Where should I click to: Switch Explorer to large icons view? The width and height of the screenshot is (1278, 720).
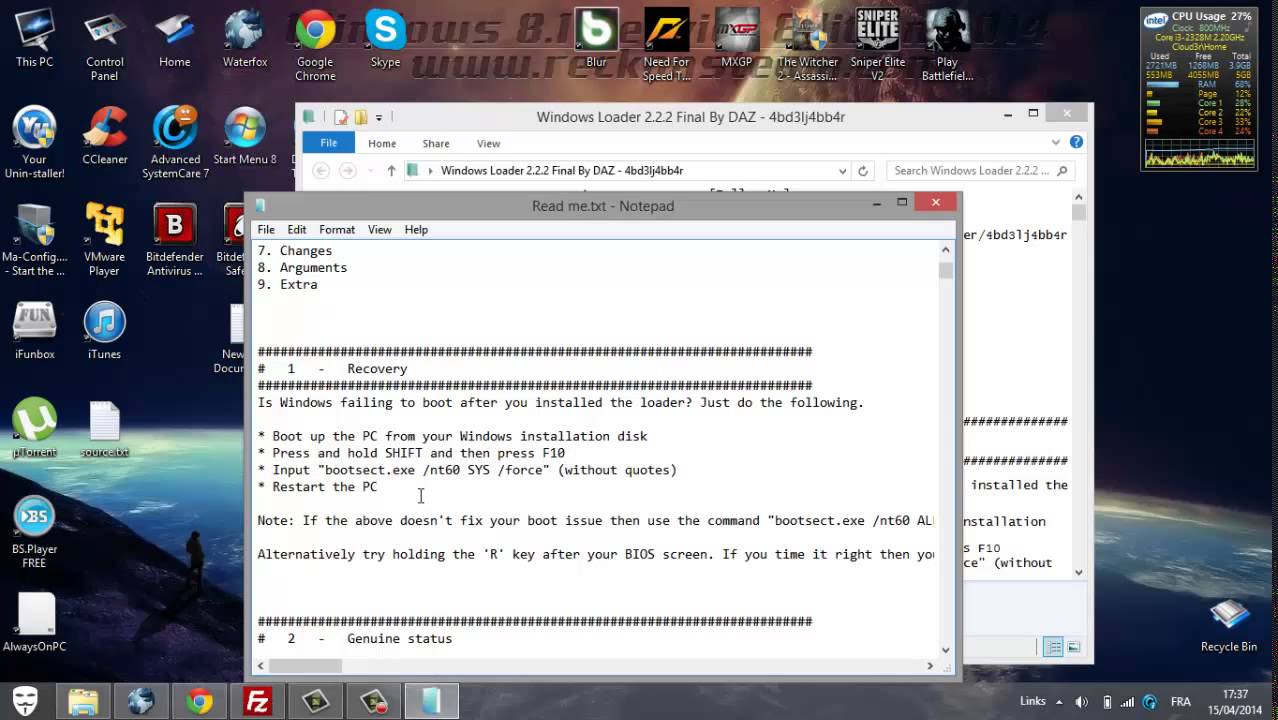point(1073,648)
